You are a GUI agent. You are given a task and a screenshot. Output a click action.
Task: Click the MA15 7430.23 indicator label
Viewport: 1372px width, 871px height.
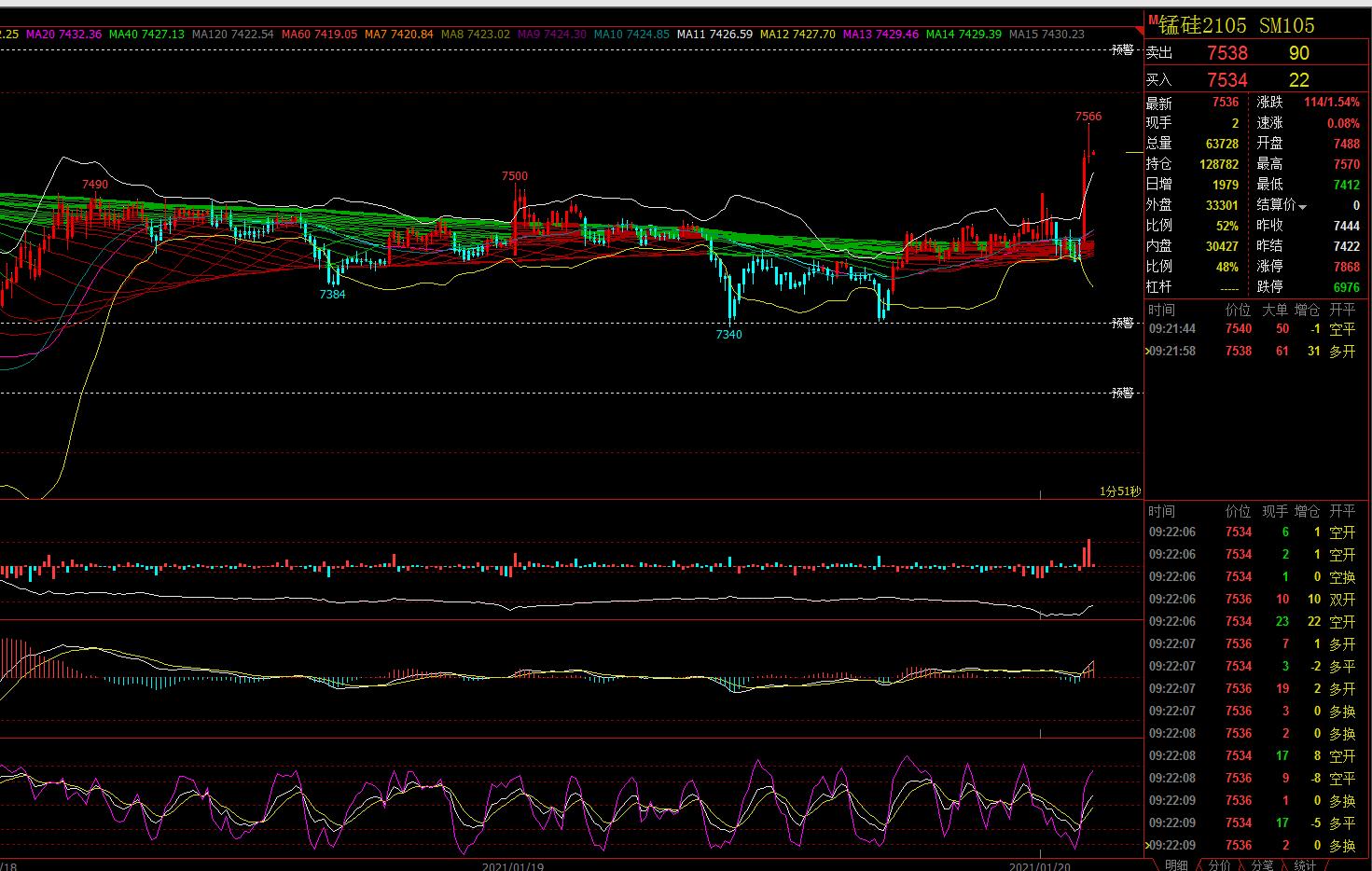tap(1046, 35)
